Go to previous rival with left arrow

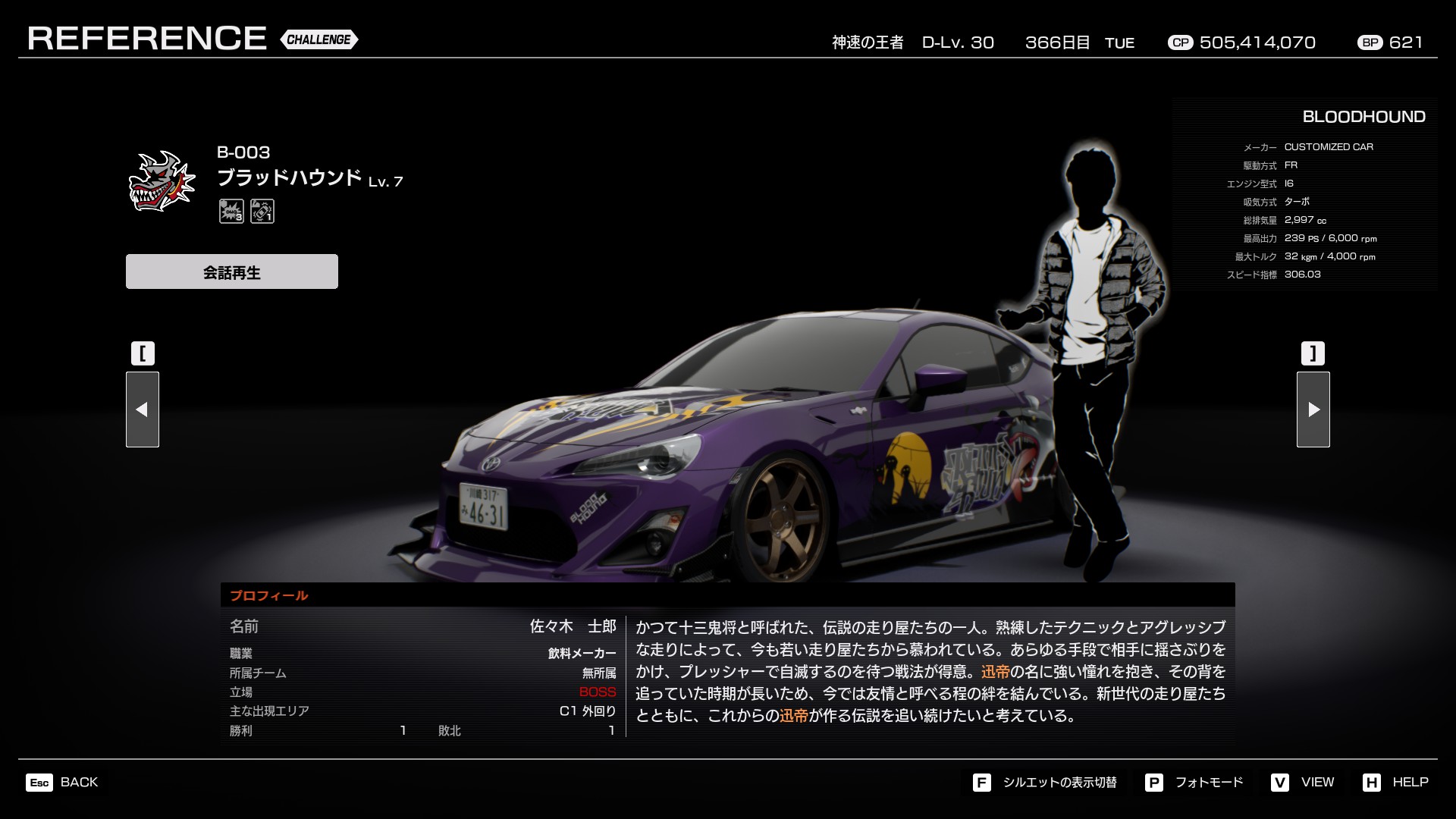pyautogui.click(x=143, y=409)
